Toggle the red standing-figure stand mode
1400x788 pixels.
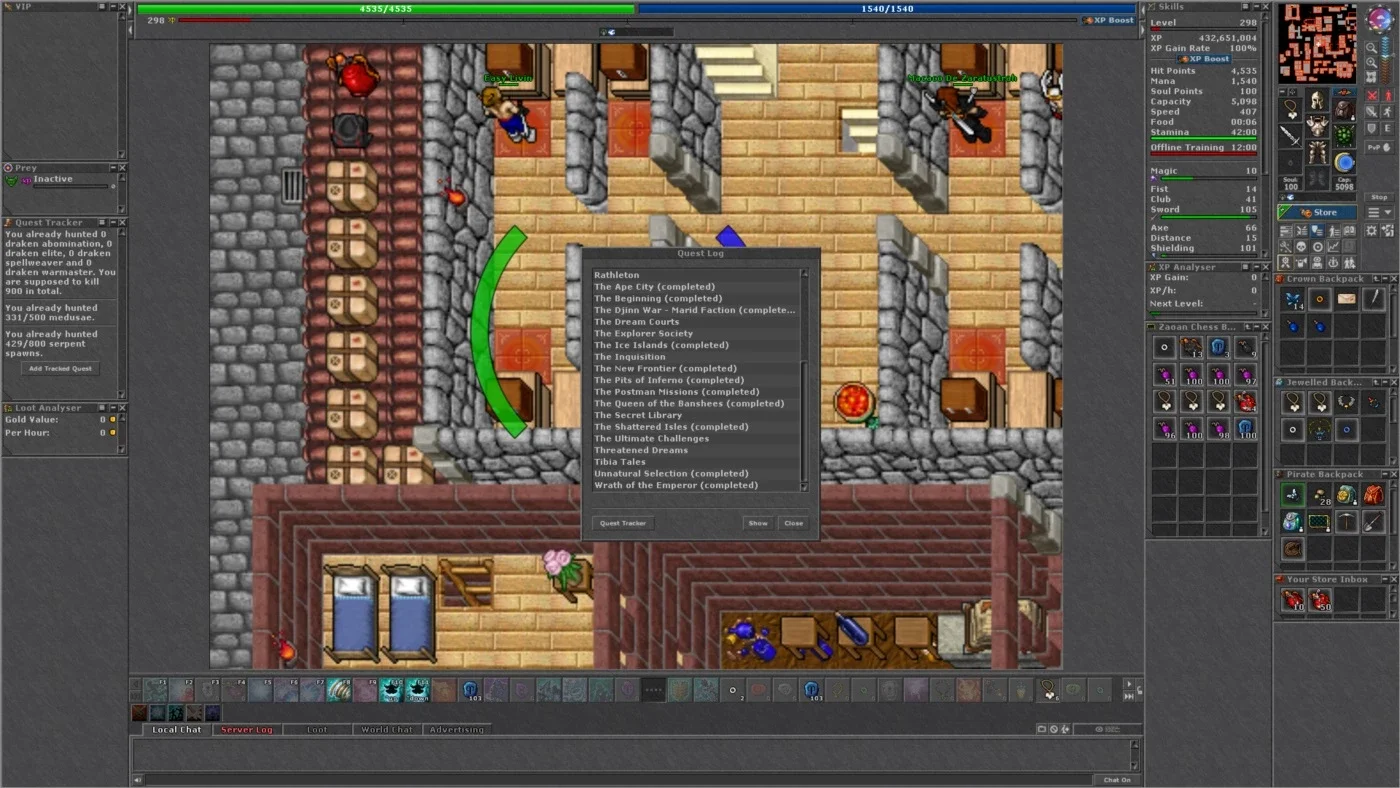pyautogui.click(x=1387, y=96)
